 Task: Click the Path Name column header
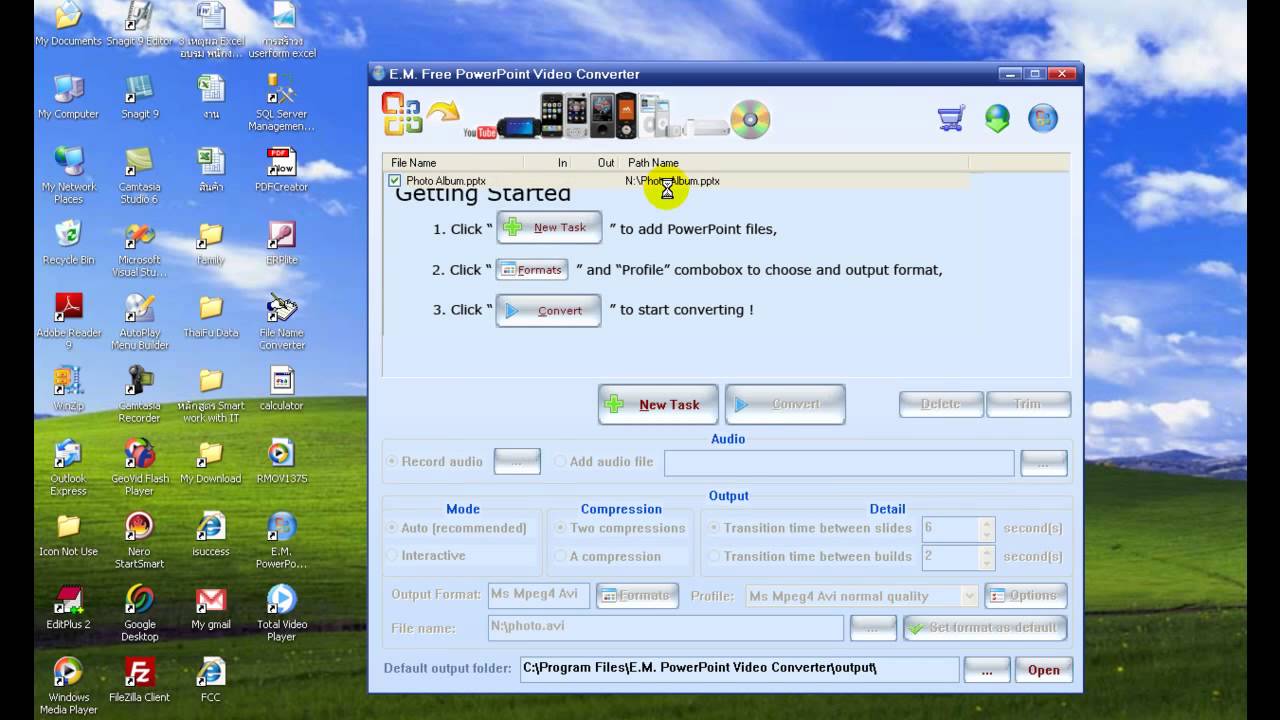795,162
